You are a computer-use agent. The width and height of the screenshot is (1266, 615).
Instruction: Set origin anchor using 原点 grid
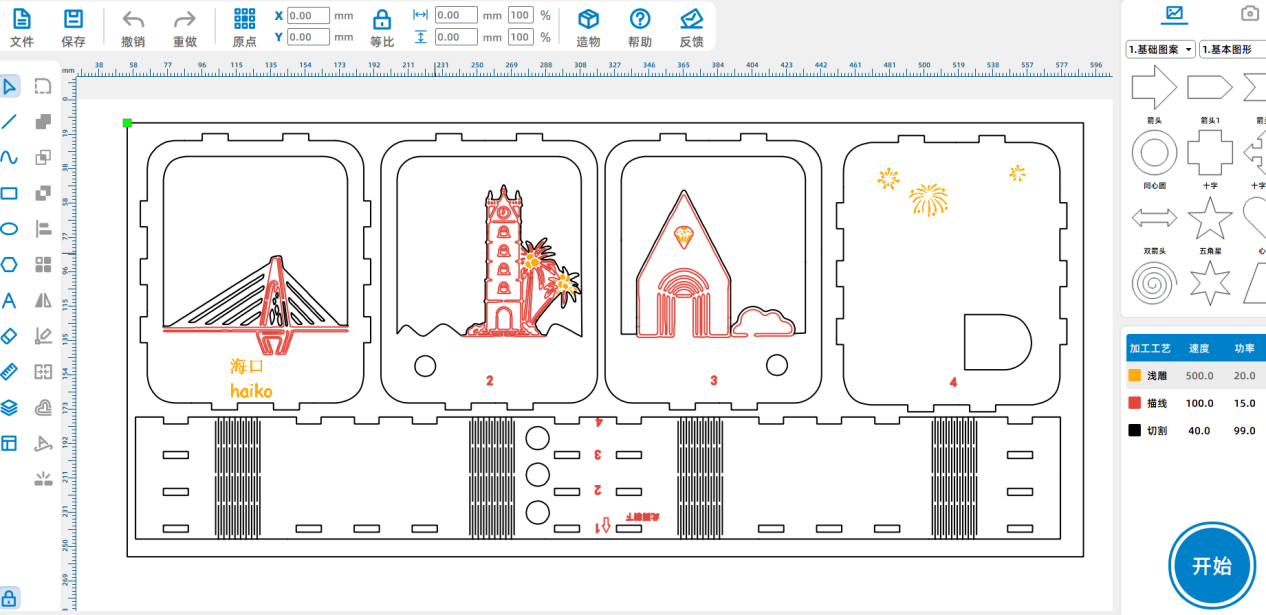point(244,19)
